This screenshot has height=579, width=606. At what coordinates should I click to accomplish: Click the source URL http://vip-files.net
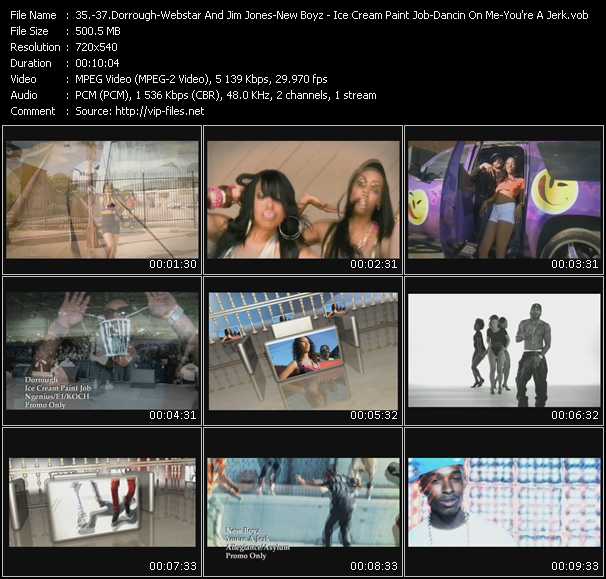[x=160, y=111]
